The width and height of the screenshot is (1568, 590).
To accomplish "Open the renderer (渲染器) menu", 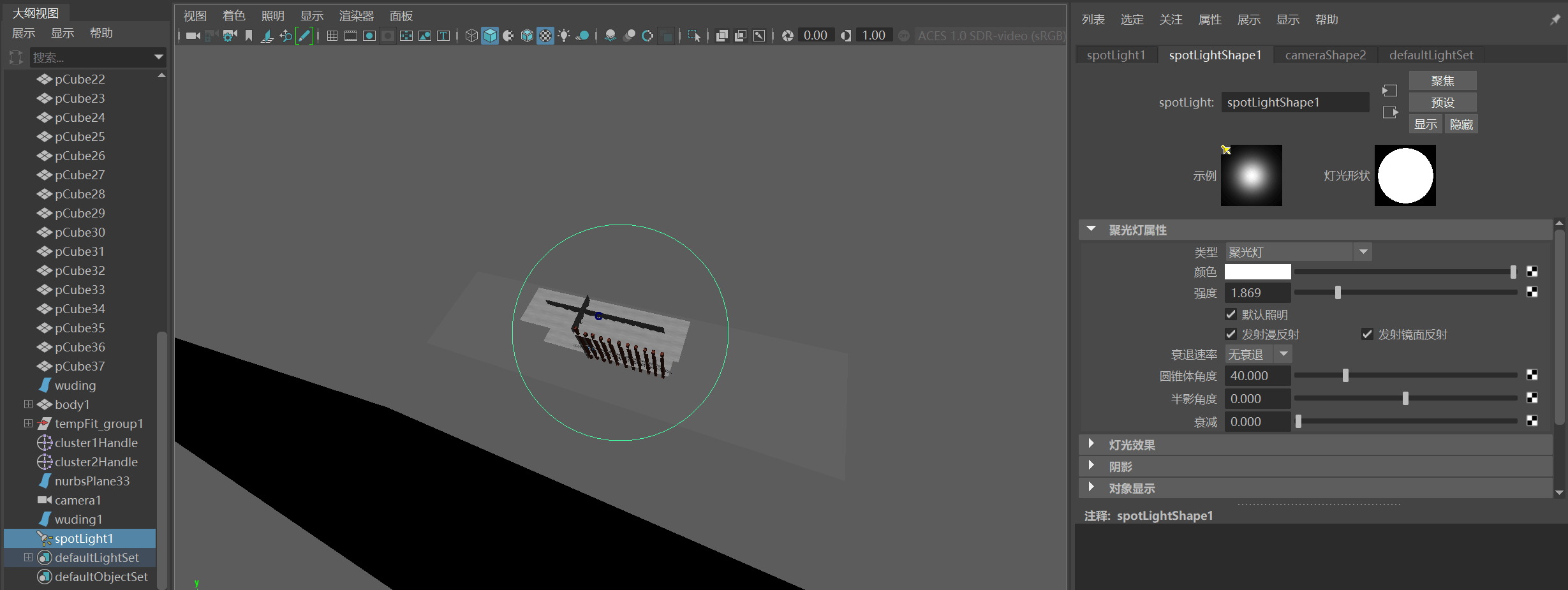I will tap(356, 16).
